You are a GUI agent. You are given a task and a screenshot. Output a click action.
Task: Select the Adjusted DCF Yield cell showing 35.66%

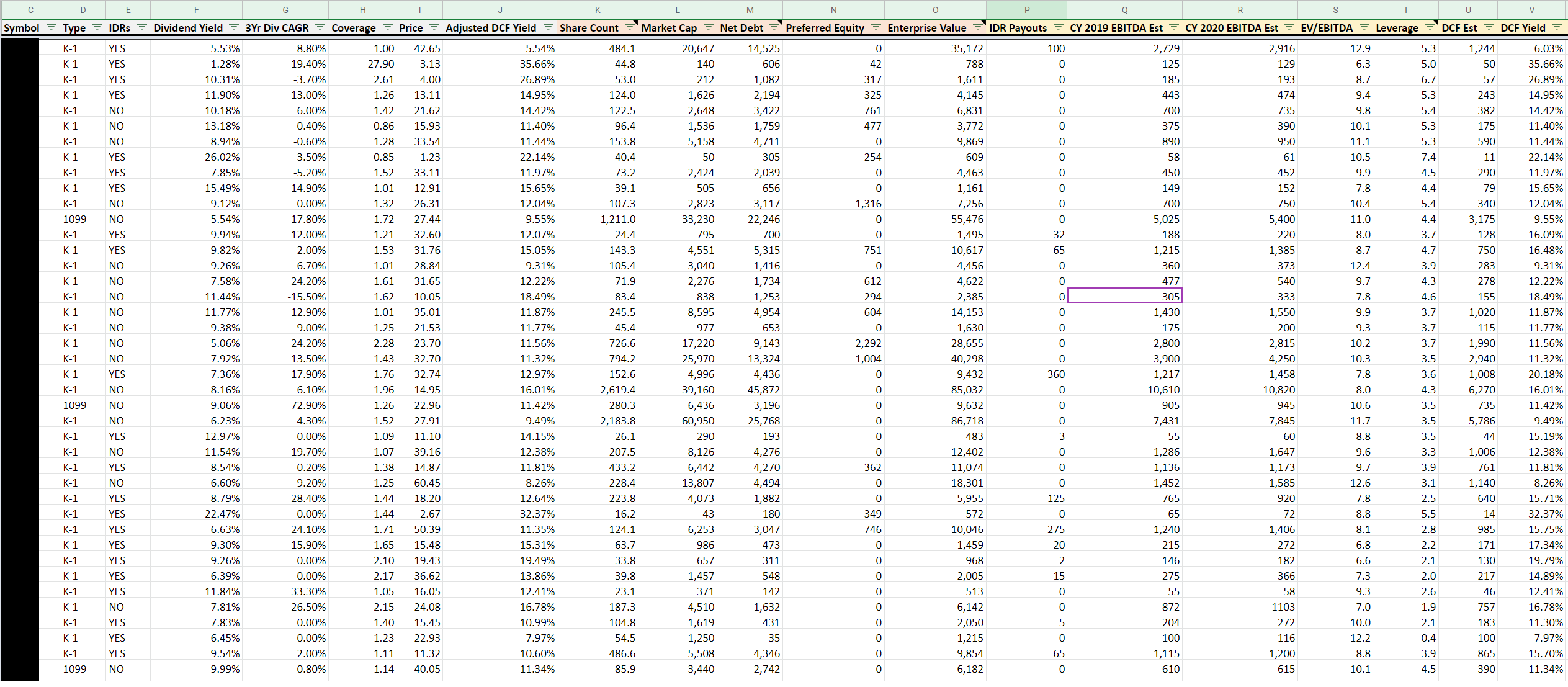click(x=500, y=64)
